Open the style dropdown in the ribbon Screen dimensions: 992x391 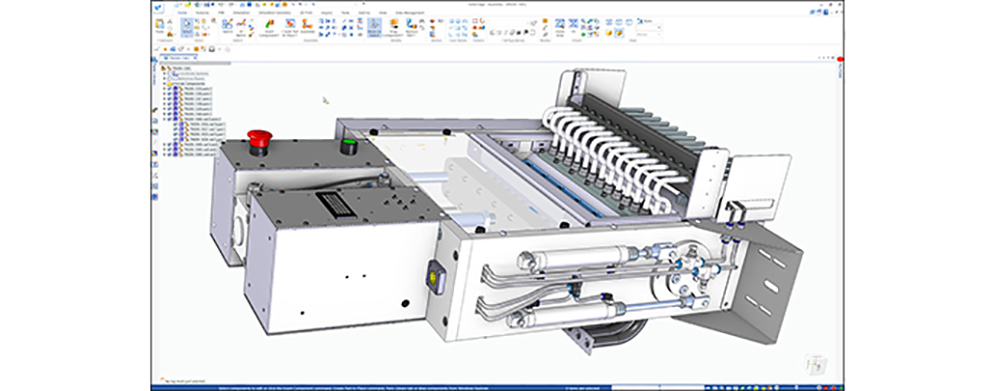(648, 27)
